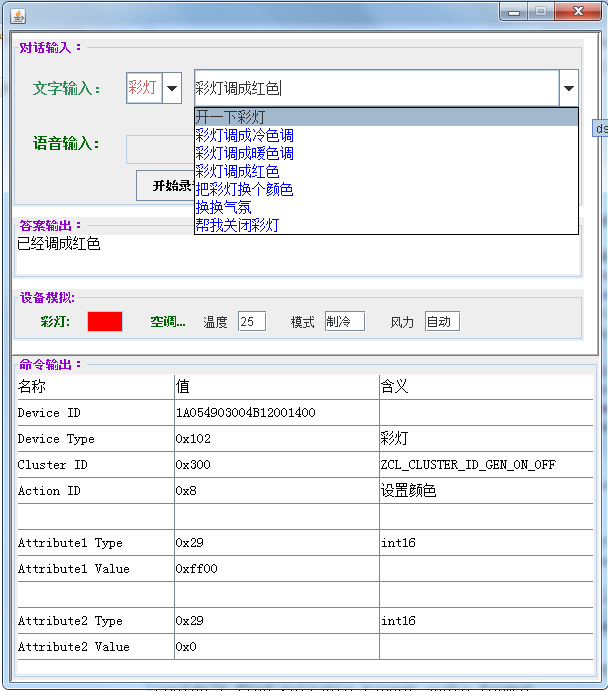This screenshot has width=608, height=691.
Task: Click the 空调... label in device simulation
Action: (x=168, y=322)
